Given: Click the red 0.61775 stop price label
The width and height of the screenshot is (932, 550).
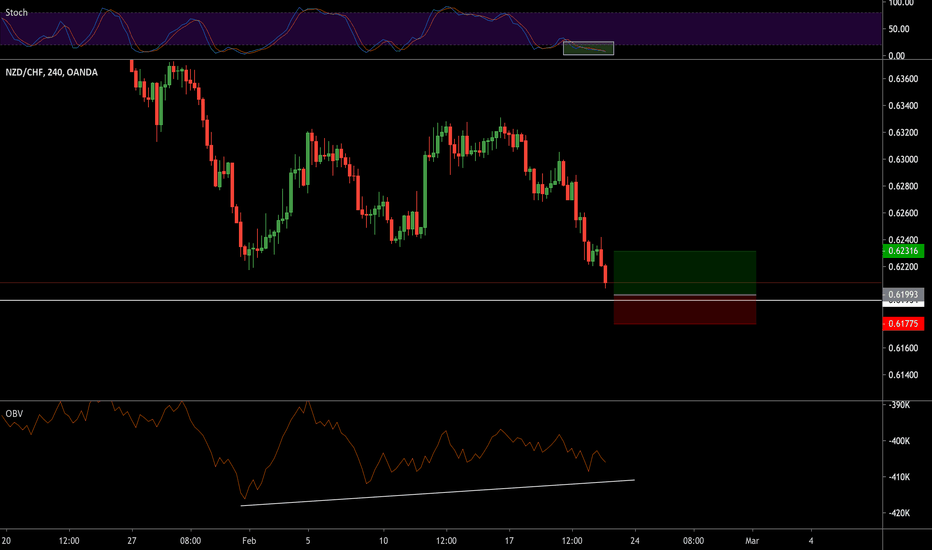Looking at the screenshot, I should click(x=903, y=323).
